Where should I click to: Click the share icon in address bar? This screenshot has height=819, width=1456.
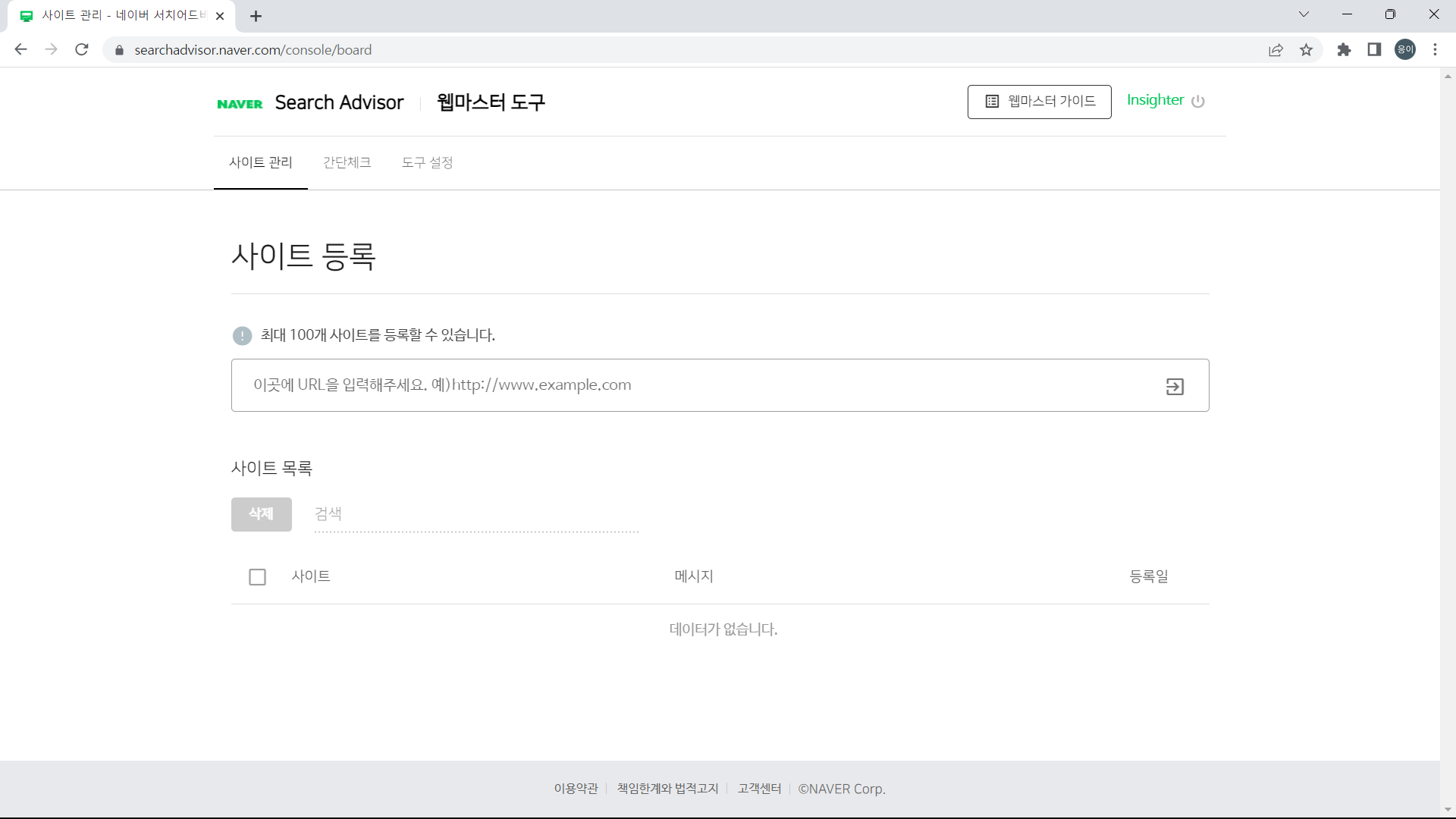(1276, 49)
